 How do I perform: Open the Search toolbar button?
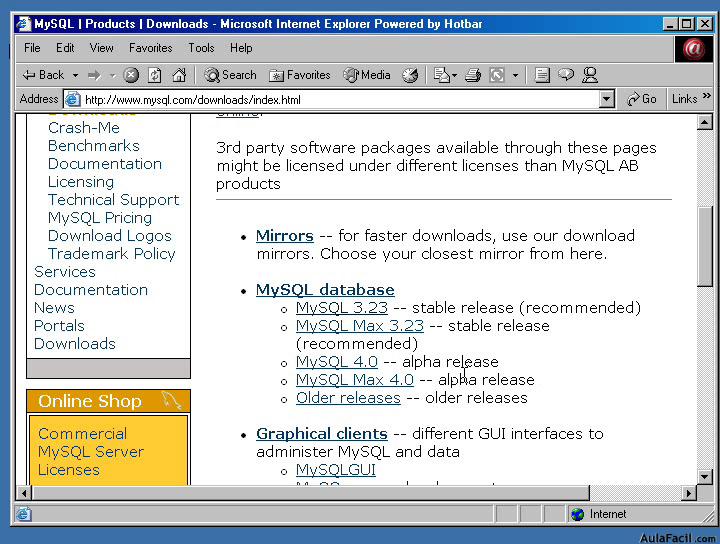tap(230, 75)
